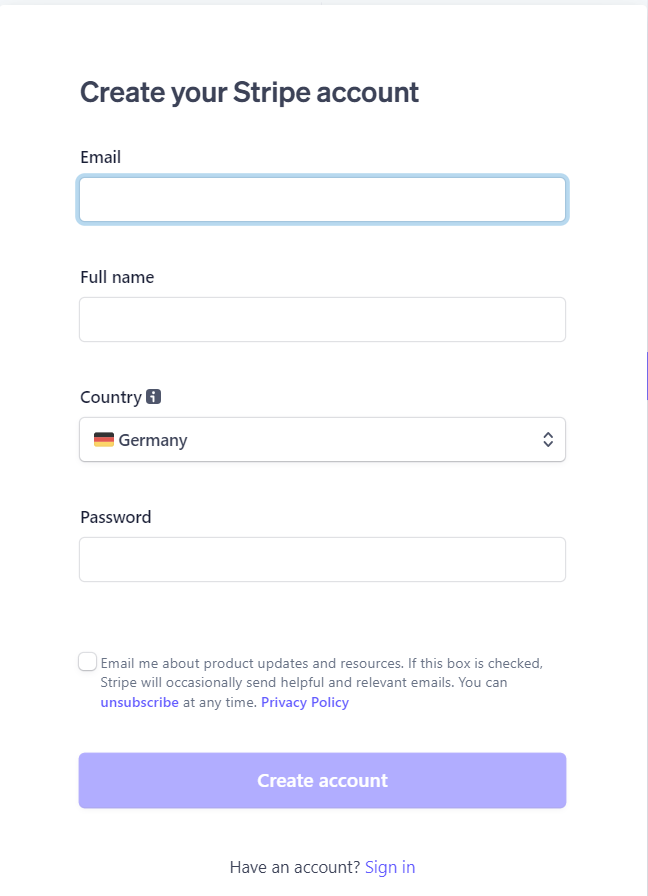Follow the unsubscribe link

(x=139, y=702)
